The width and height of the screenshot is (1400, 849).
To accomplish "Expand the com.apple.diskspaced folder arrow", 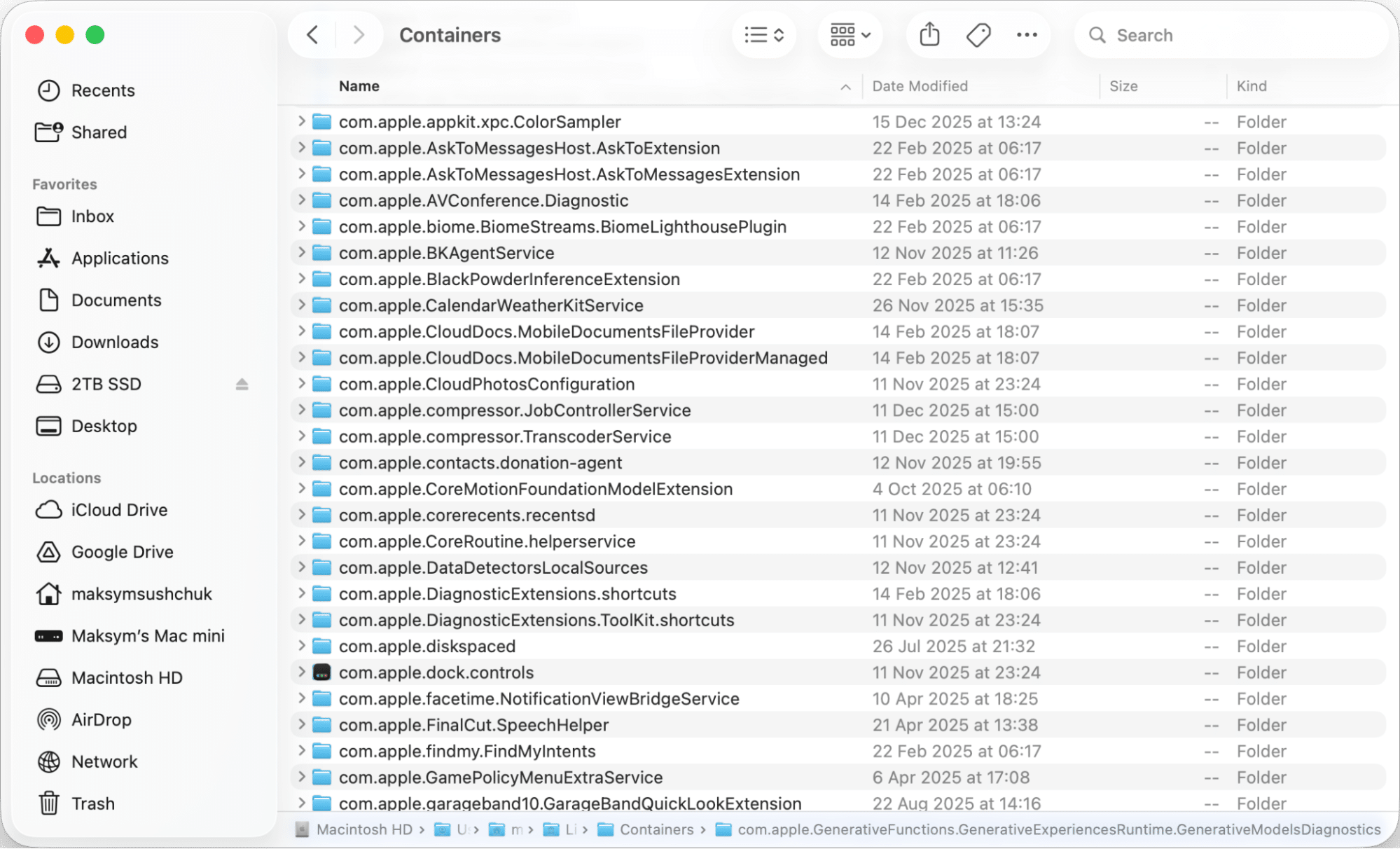I will pos(301,646).
